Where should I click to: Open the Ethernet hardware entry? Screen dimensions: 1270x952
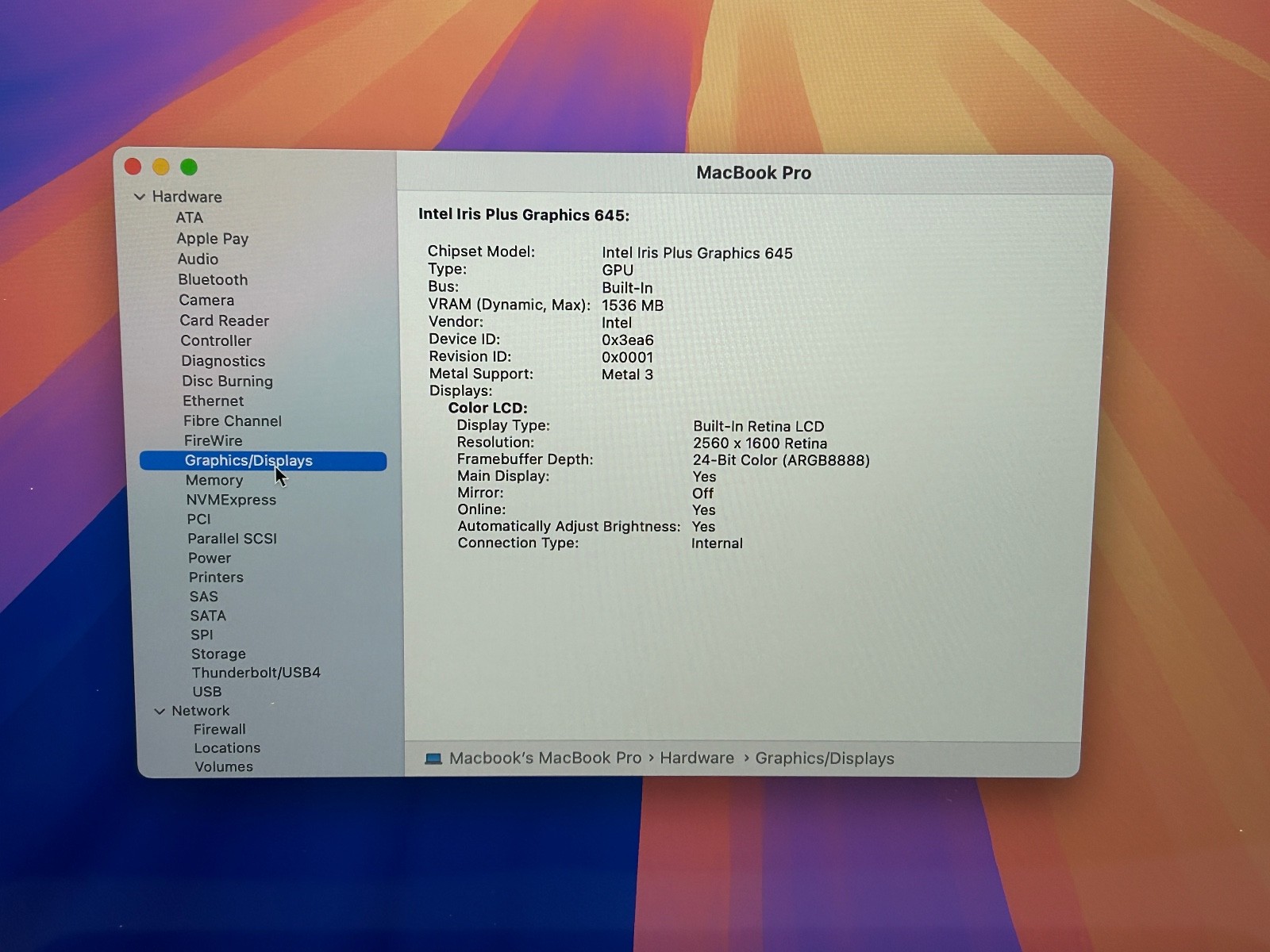click(213, 401)
